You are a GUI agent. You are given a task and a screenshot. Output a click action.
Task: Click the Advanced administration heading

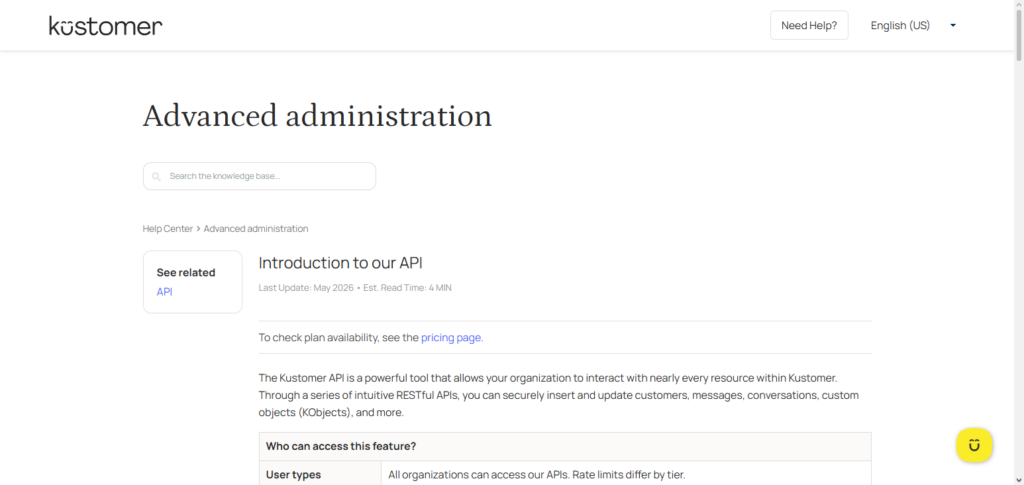pyautogui.click(x=317, y=116)
